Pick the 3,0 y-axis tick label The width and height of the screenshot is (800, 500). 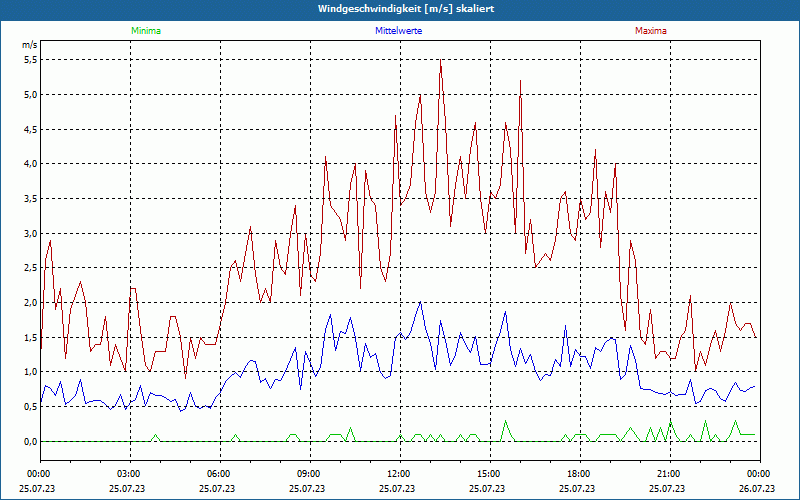(x=30, y=233)
